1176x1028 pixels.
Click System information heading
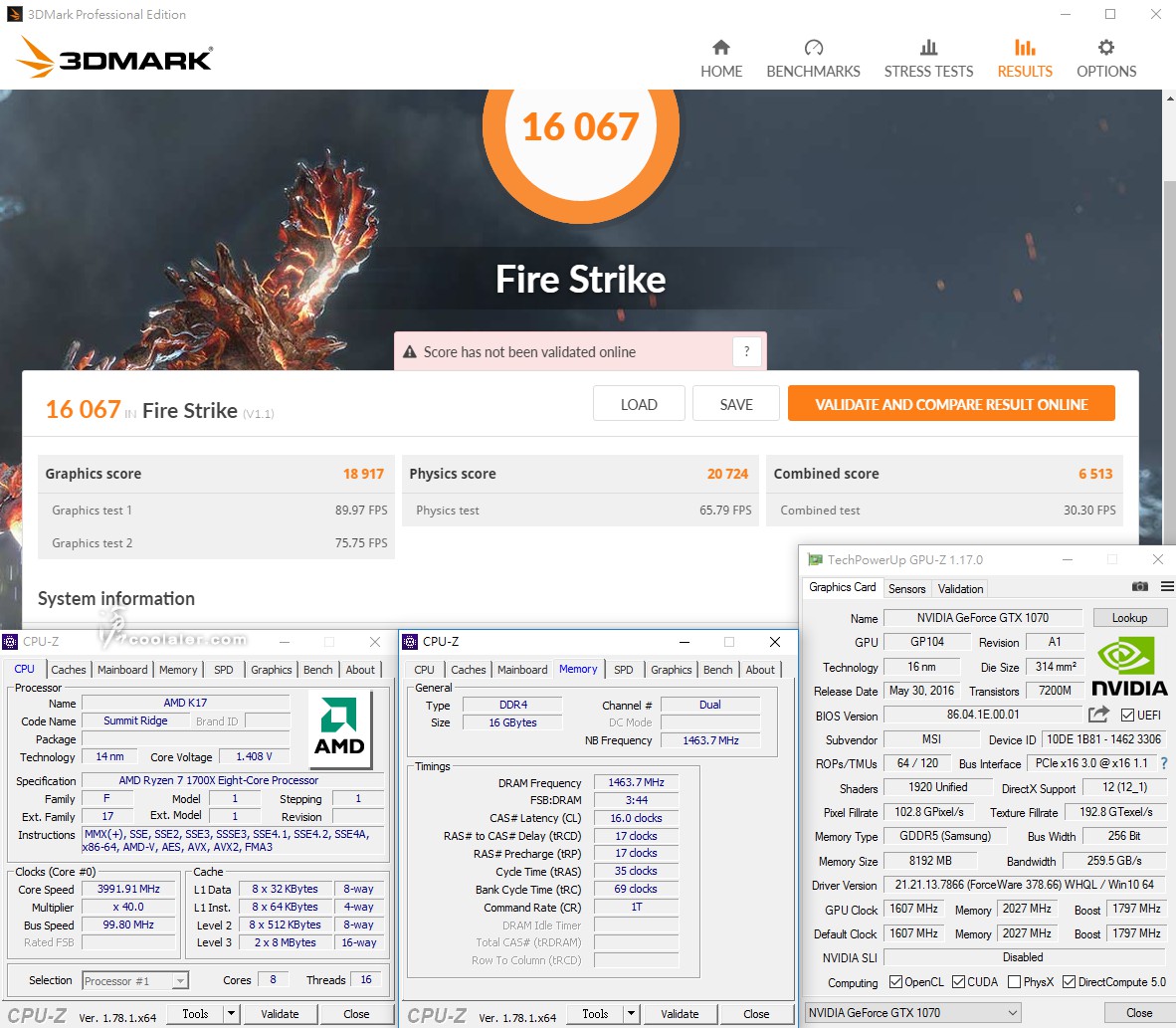(x=116, y=599)
